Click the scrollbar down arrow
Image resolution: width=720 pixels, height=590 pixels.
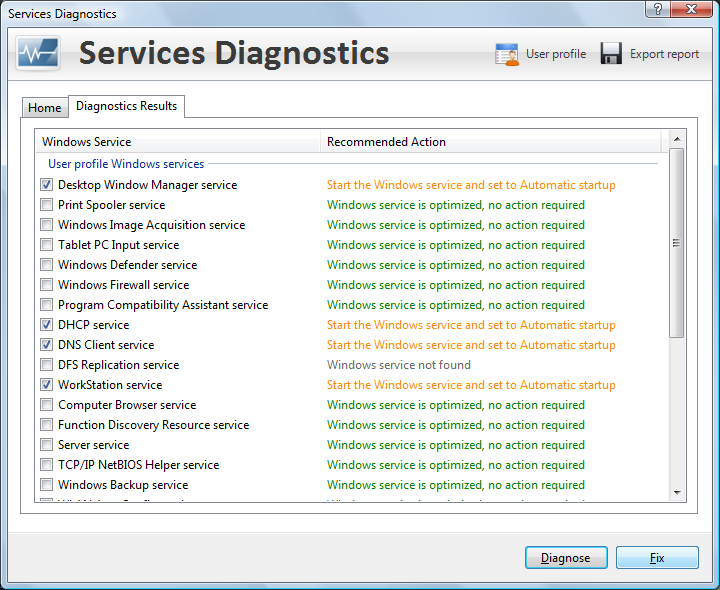tap(677, 493)
